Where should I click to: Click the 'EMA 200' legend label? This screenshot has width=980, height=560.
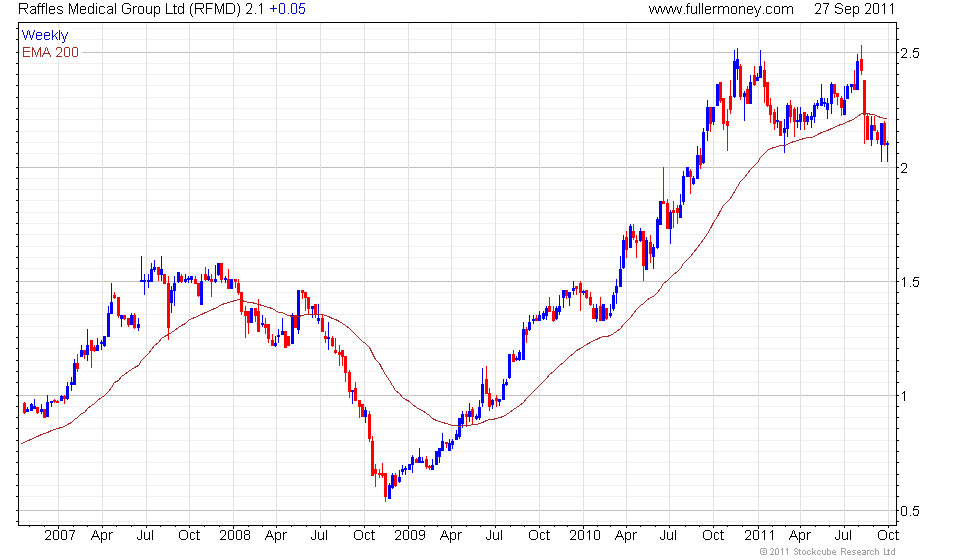(51, 52)
